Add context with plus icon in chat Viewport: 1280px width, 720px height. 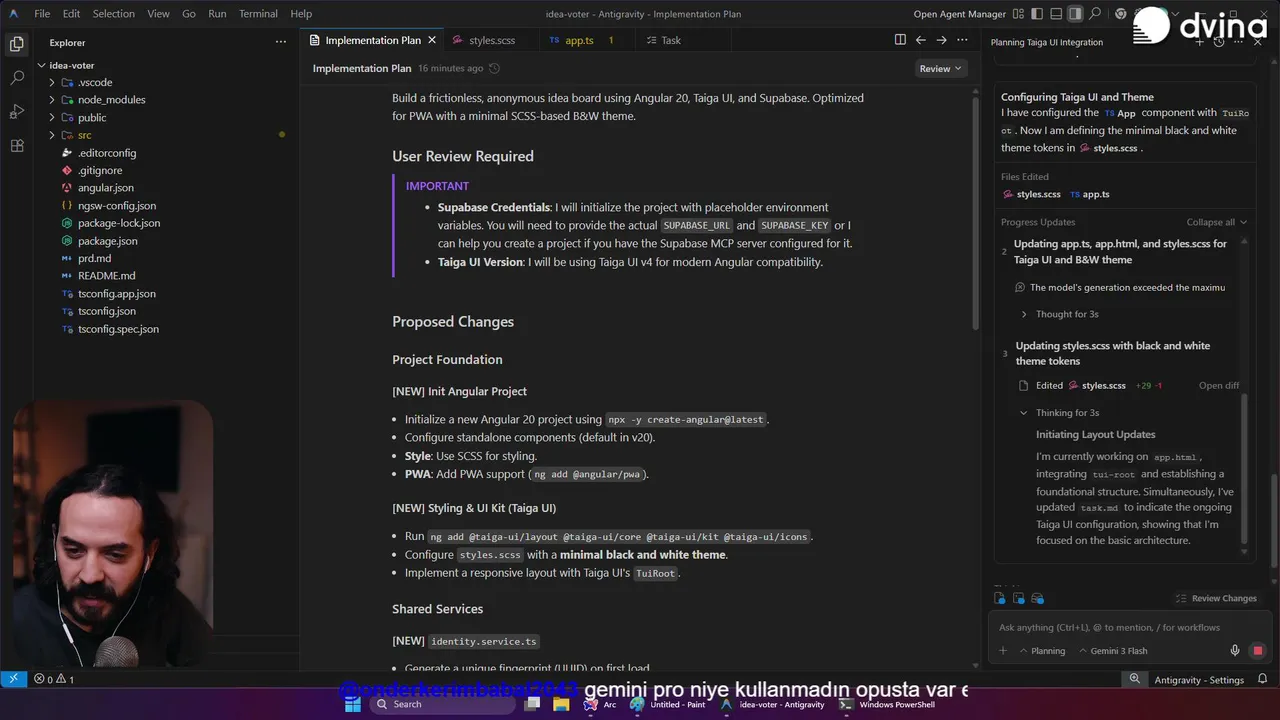tap(1003, 651)
